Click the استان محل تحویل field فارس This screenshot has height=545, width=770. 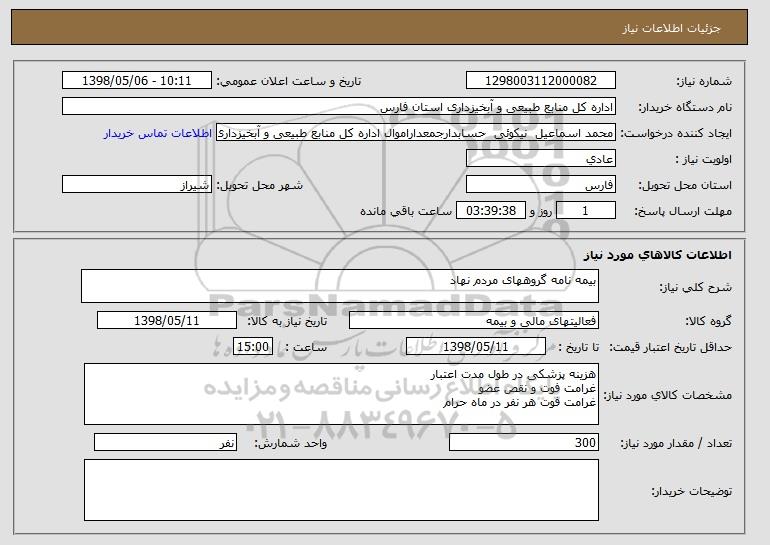click(541, 185)
